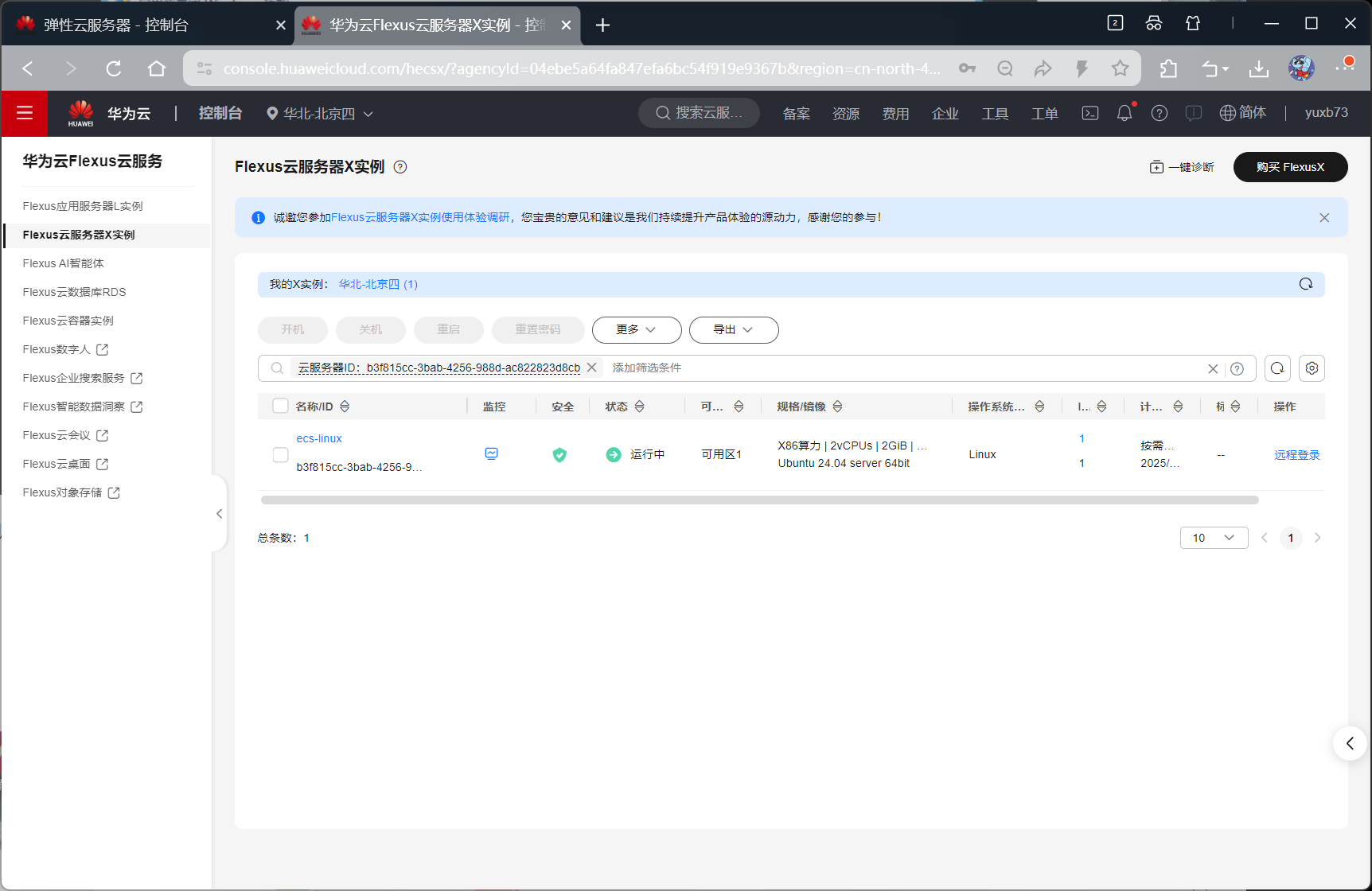Dismiss the survey invitation banner
The width and height of the screenshot is (1372, 891).
coord(1324,218)
